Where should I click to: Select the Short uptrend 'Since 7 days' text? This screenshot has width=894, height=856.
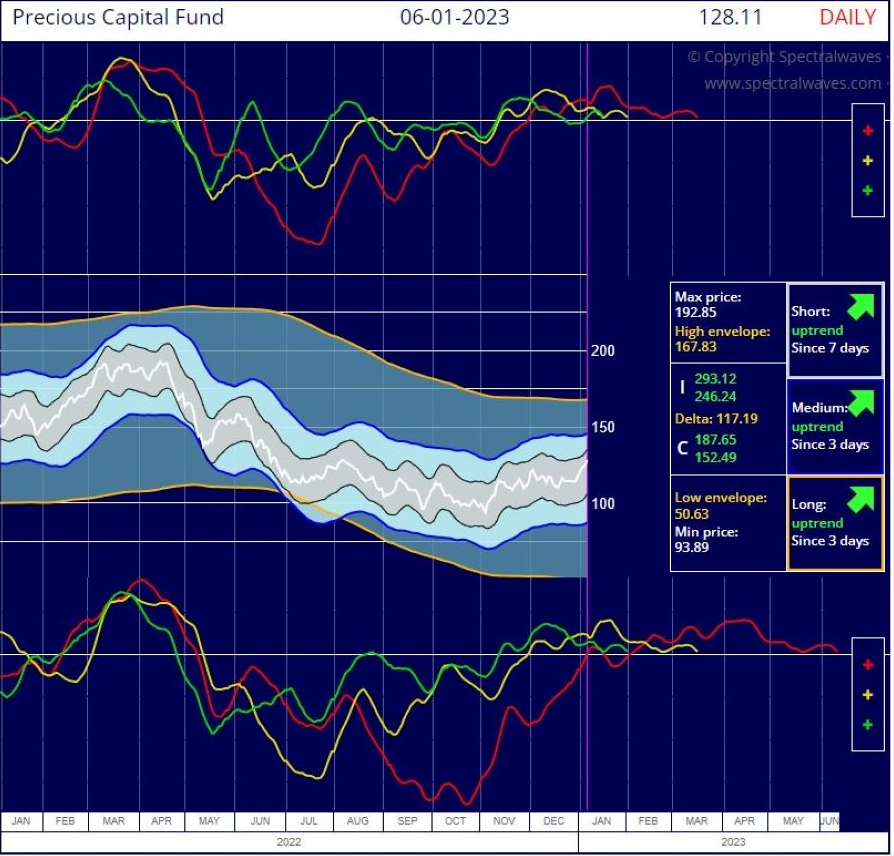[x=830, y=348]
